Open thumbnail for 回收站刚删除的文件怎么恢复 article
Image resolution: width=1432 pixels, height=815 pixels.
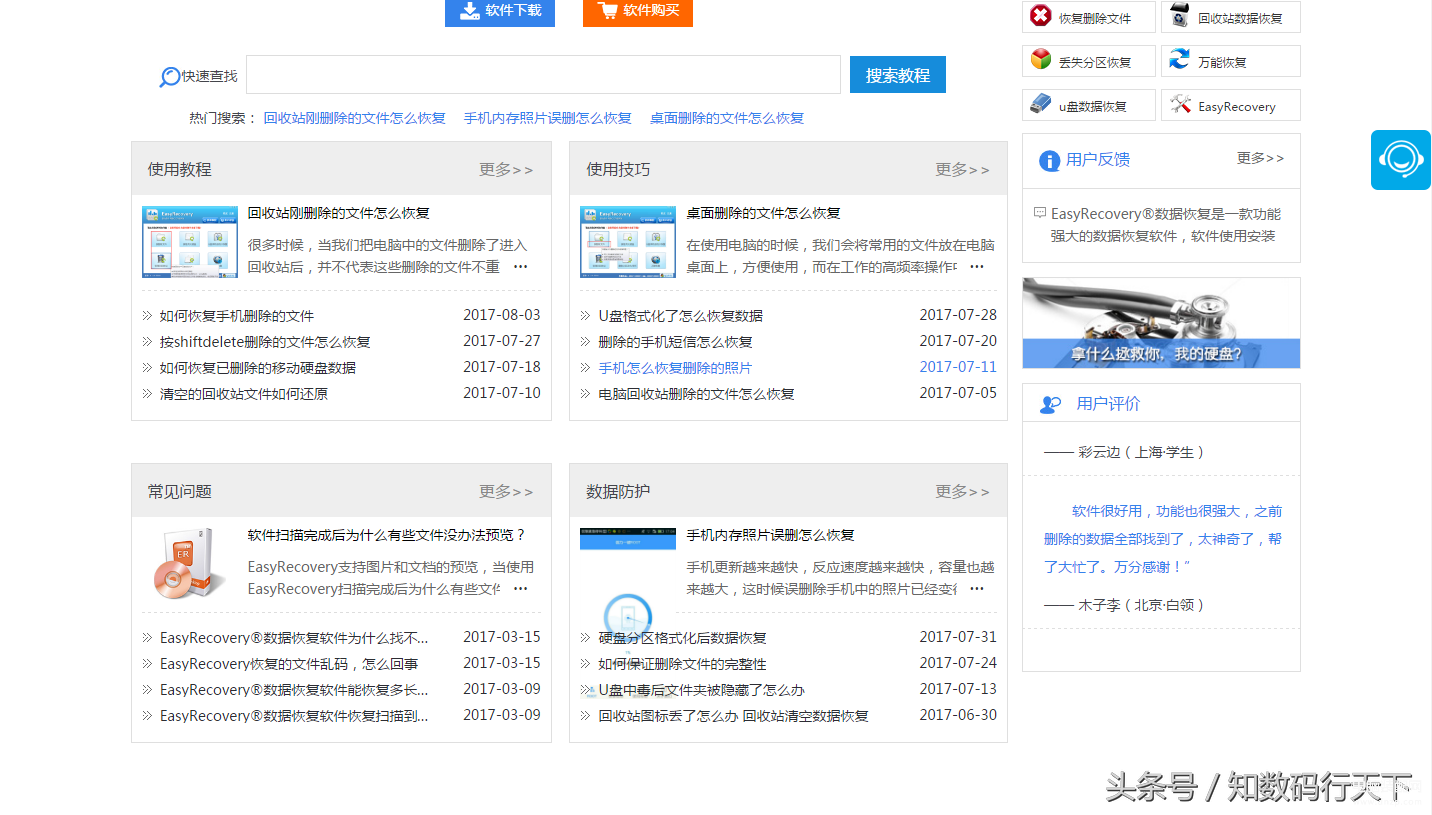pos(190,242)
